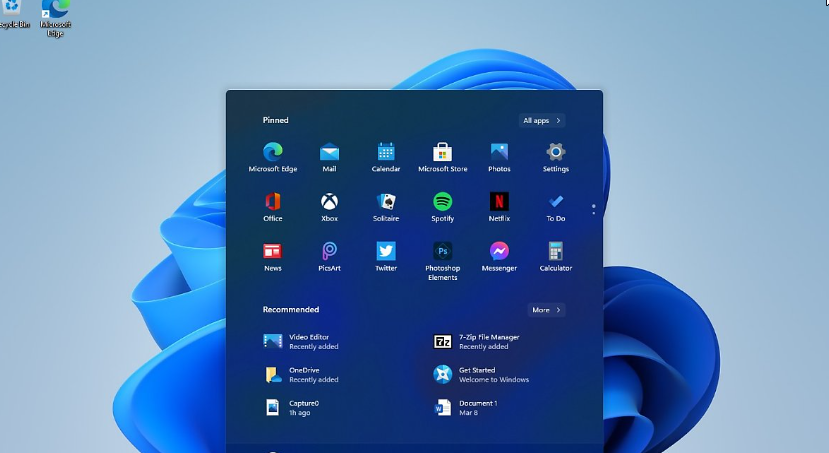
Task: Launch the Office app
Action: coord(273,207)
